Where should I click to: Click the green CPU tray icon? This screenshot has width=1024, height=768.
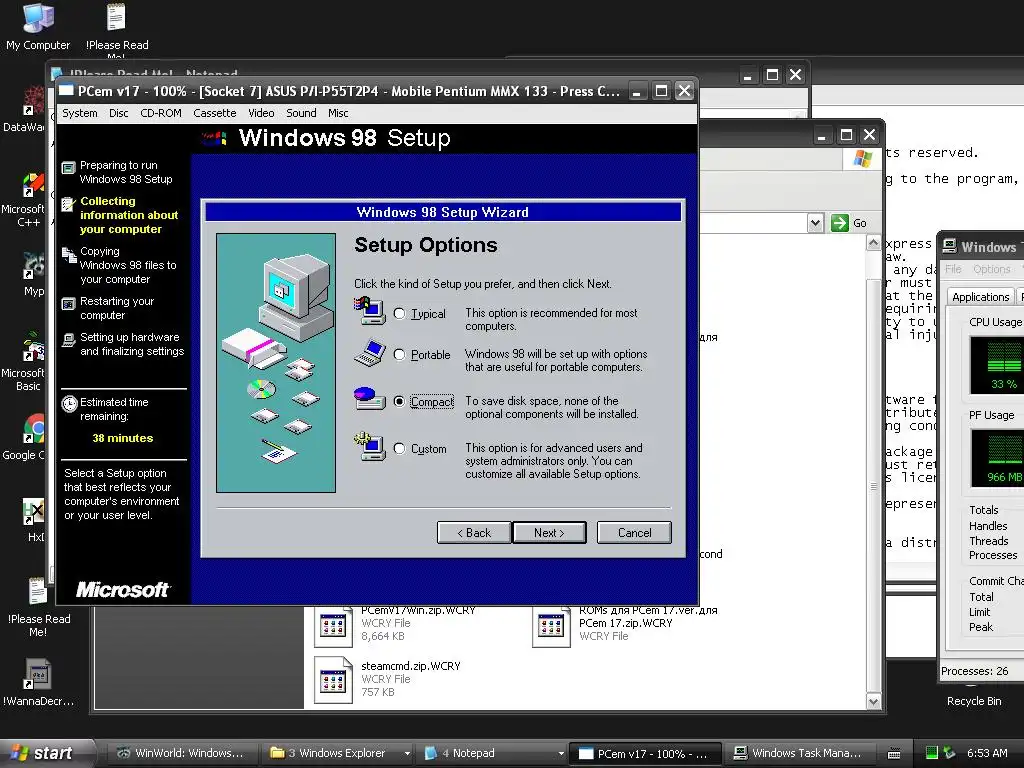click(x=931, y=753)
